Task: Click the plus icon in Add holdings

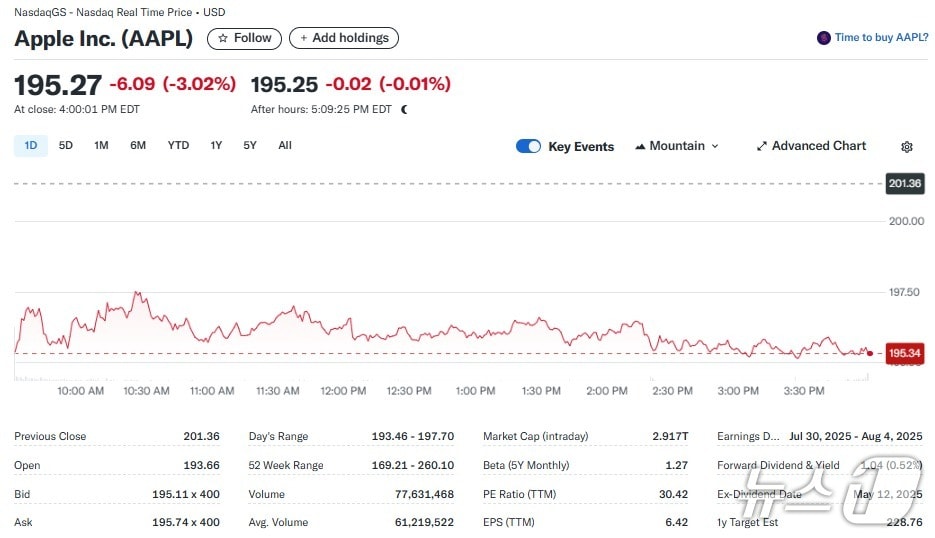Action: click(x=304, y=38)
